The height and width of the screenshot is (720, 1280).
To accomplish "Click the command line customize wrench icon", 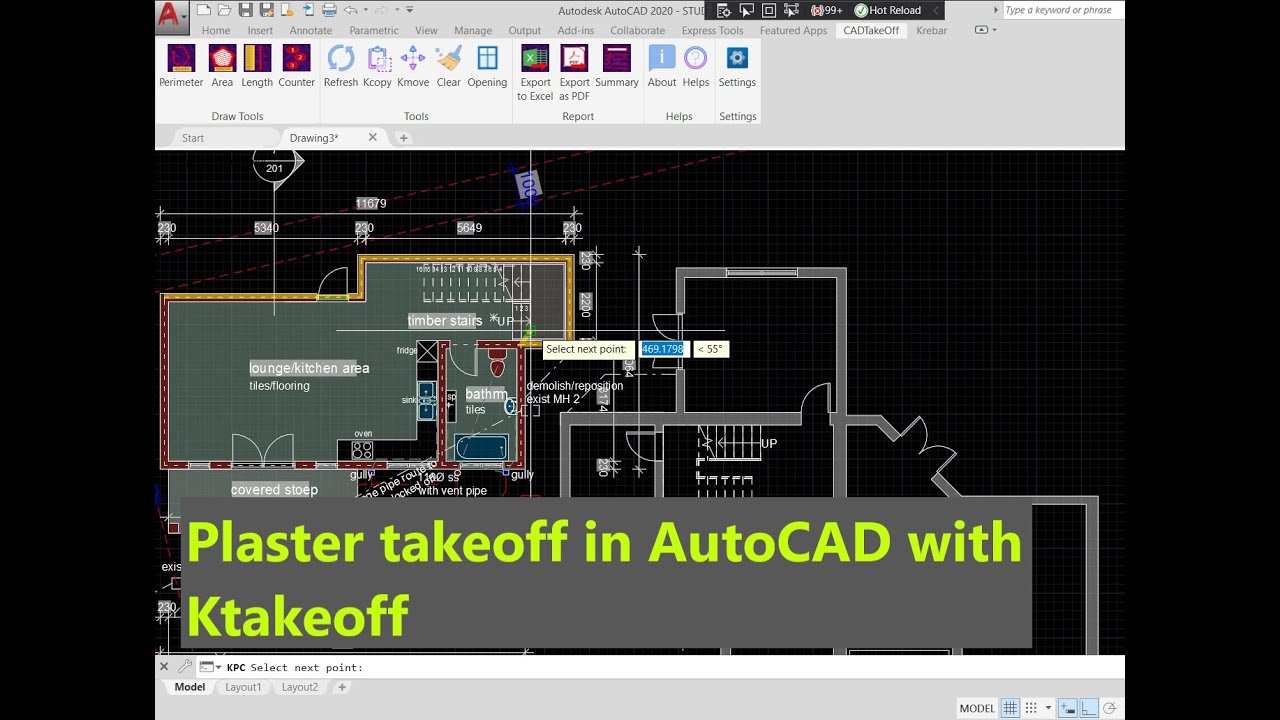I will 185,666.
